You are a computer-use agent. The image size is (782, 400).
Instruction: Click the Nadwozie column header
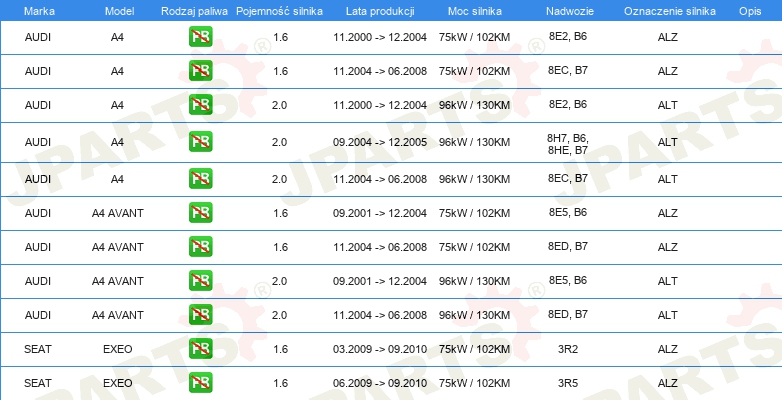tap(568, 11)
